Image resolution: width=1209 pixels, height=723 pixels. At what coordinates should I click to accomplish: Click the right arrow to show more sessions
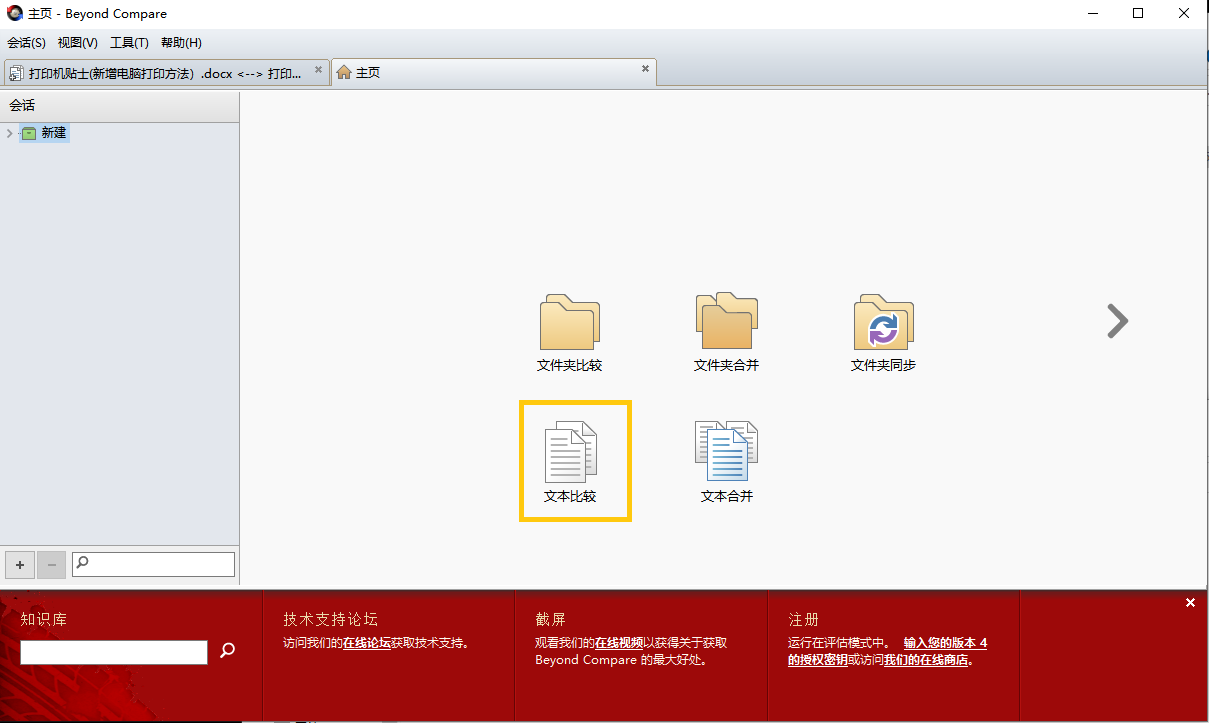tap(1116, 321)
